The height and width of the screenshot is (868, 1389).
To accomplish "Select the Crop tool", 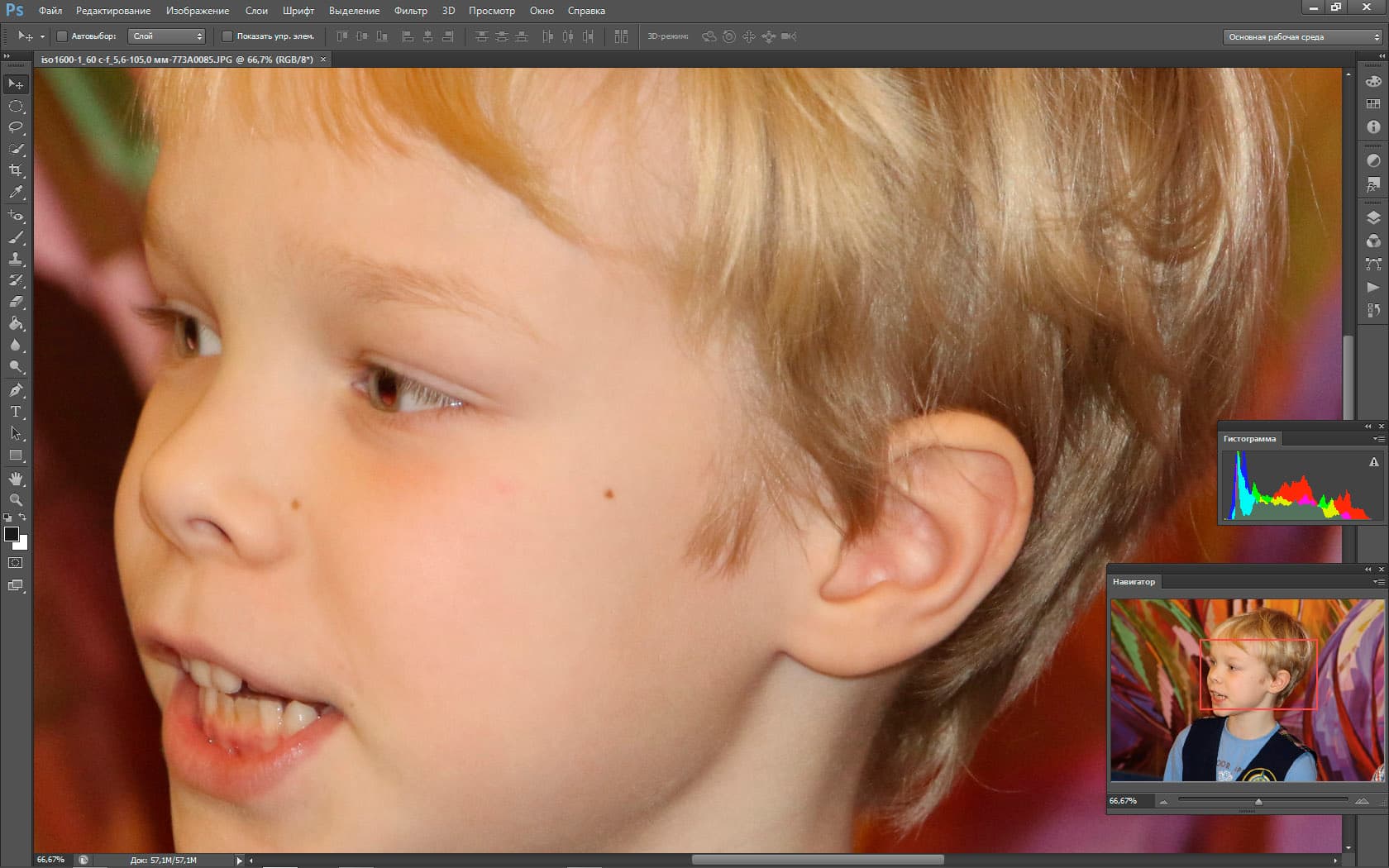I will pos(16,170).
